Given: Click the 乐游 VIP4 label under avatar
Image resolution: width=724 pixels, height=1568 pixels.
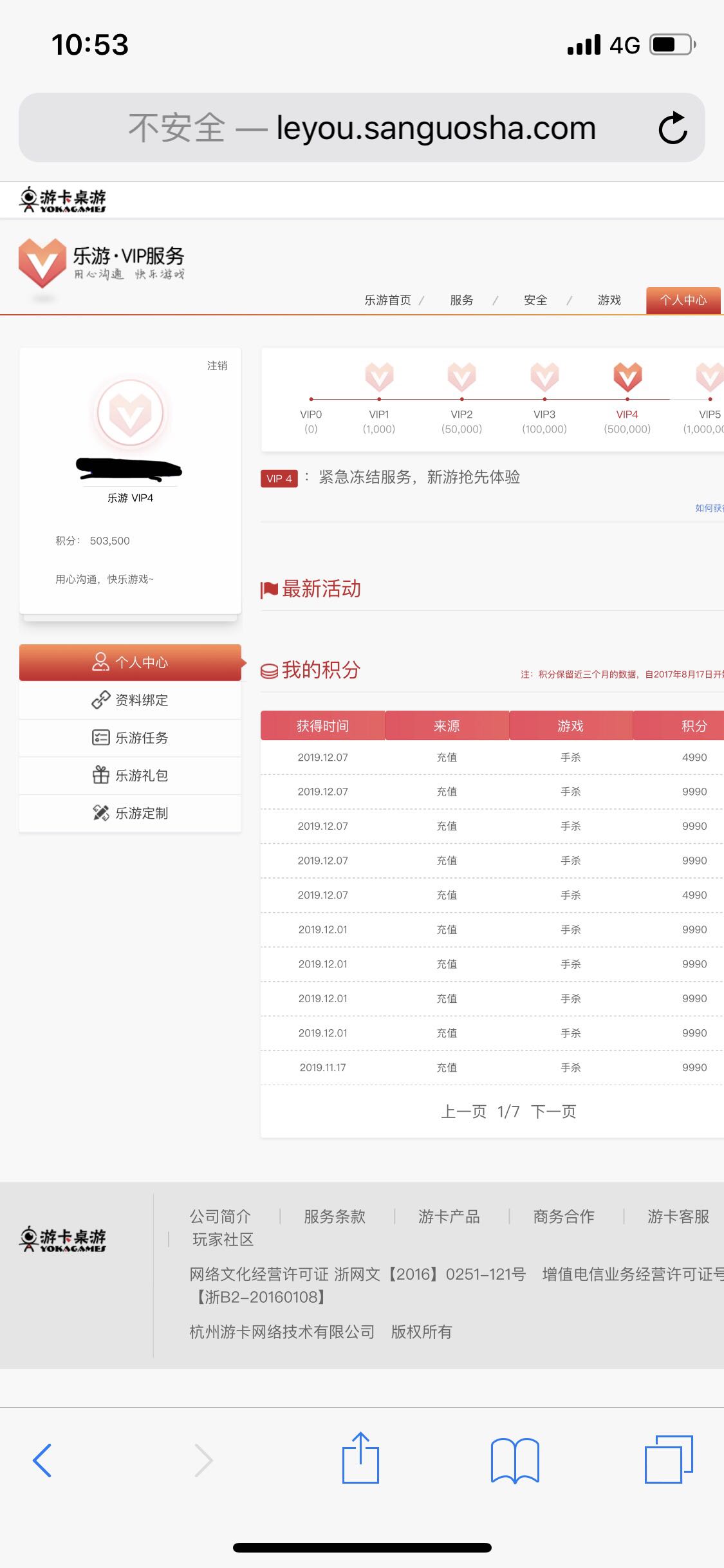Looking at the screenshot, I should pyautogui.click(x=130, y=498).
